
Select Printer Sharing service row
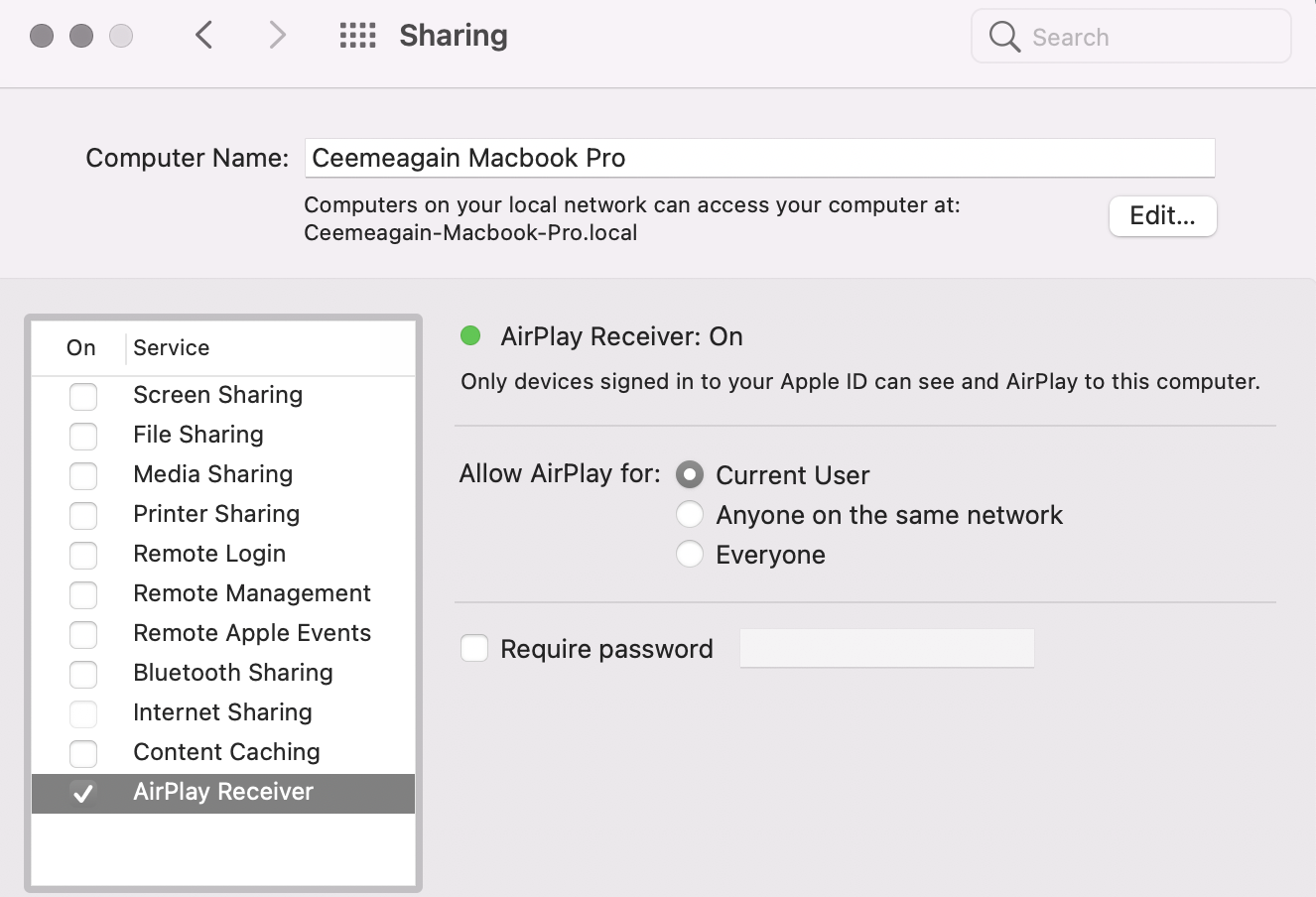coord(216,514)
